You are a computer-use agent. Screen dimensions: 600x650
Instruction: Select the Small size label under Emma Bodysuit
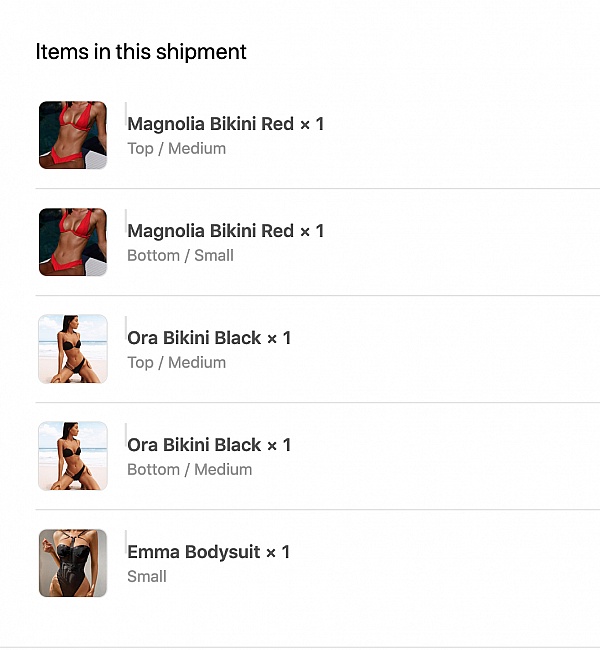tap(147, 576)
